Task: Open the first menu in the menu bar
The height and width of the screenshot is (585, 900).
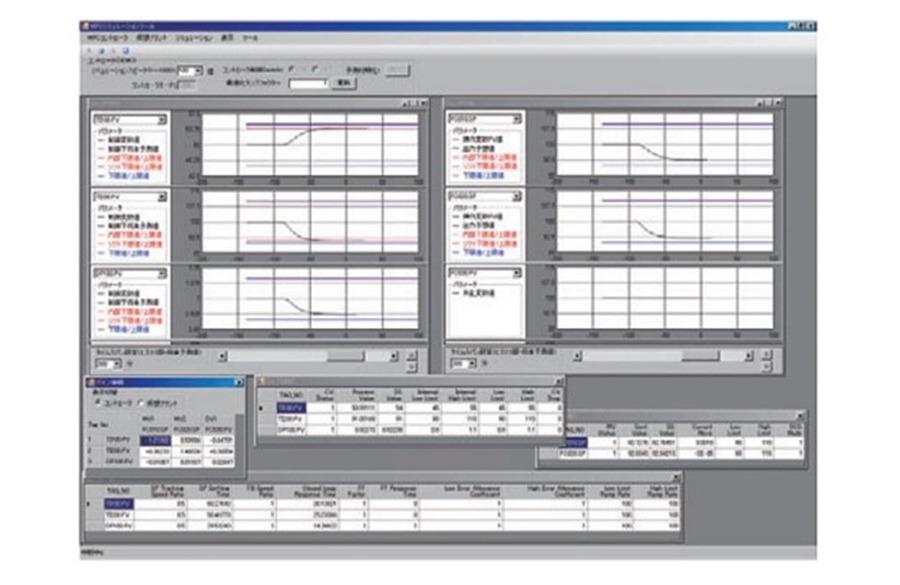Action: 104,37
